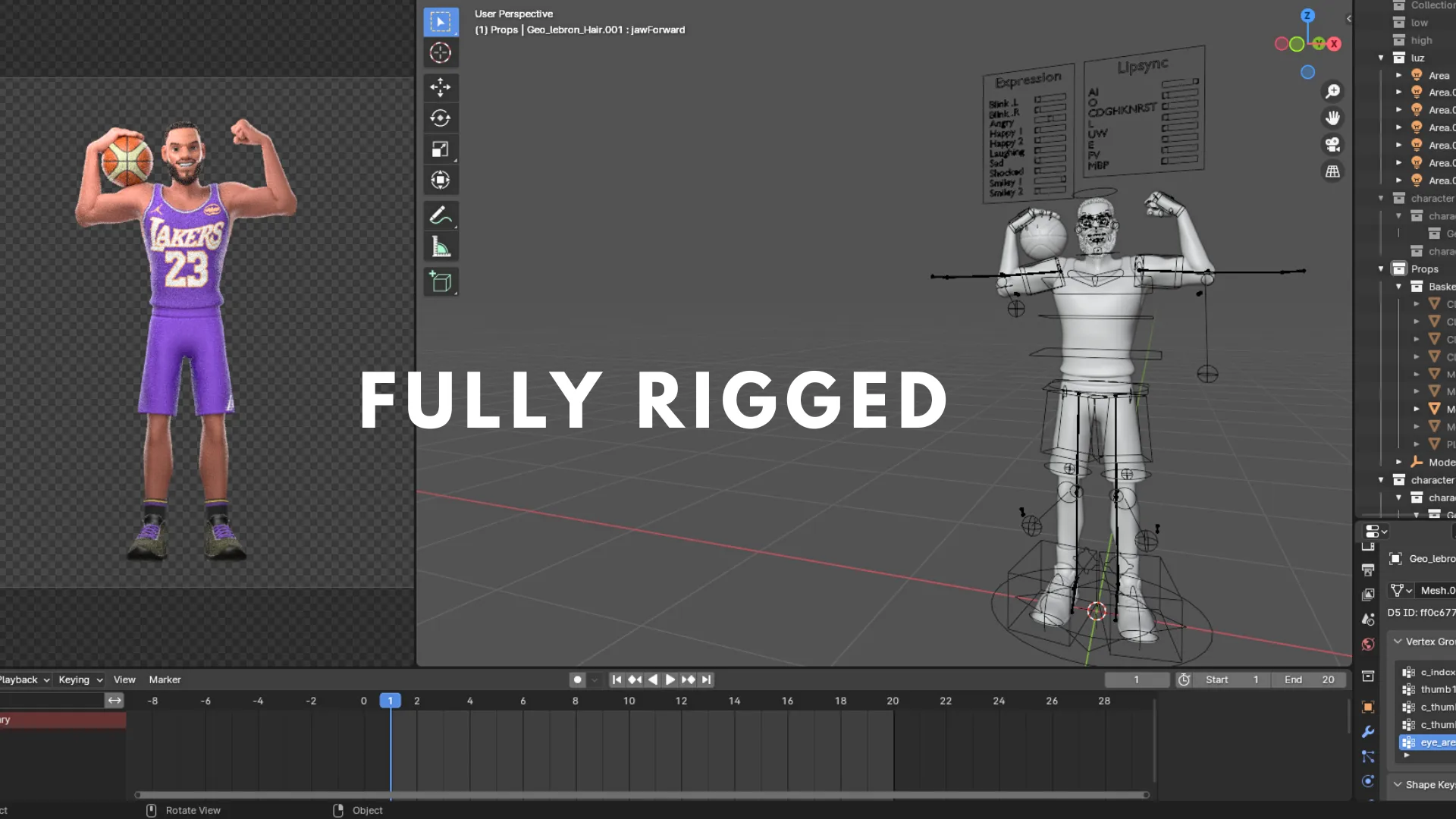Open the Collection properties tab

(x=1368, y=676)
